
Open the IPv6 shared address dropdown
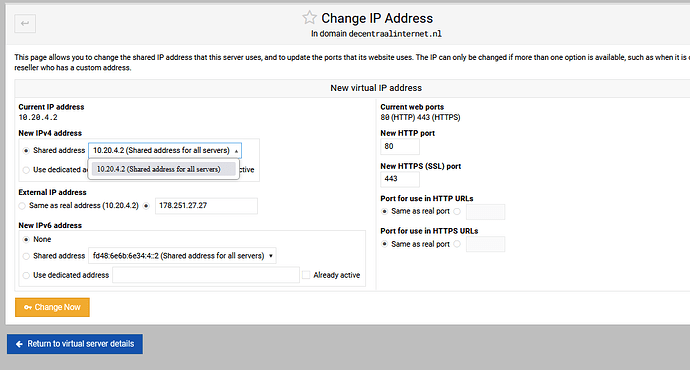point(182,256)
